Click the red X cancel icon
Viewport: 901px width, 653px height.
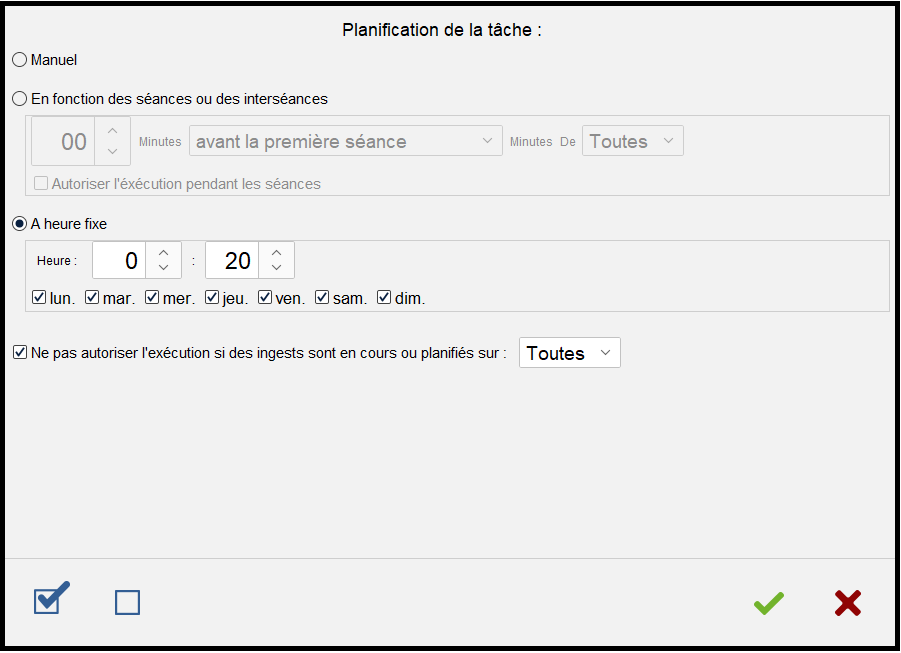pyautogui.click(x=848, y=603)
